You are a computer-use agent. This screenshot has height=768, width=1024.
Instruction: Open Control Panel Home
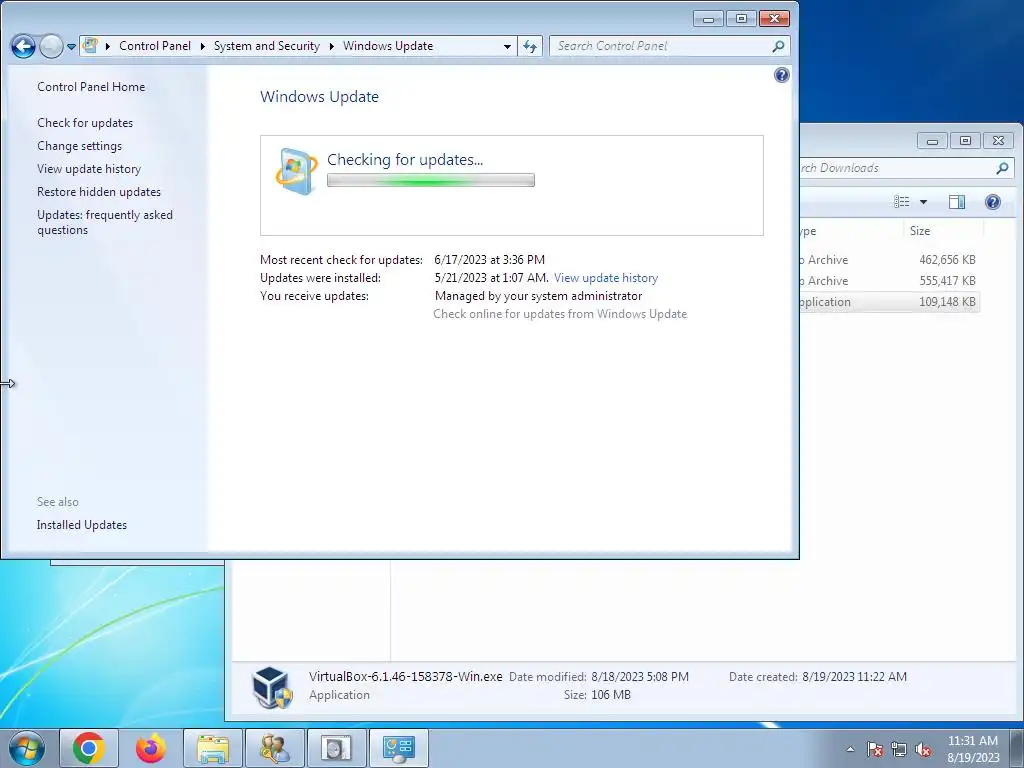click(91, 87)
